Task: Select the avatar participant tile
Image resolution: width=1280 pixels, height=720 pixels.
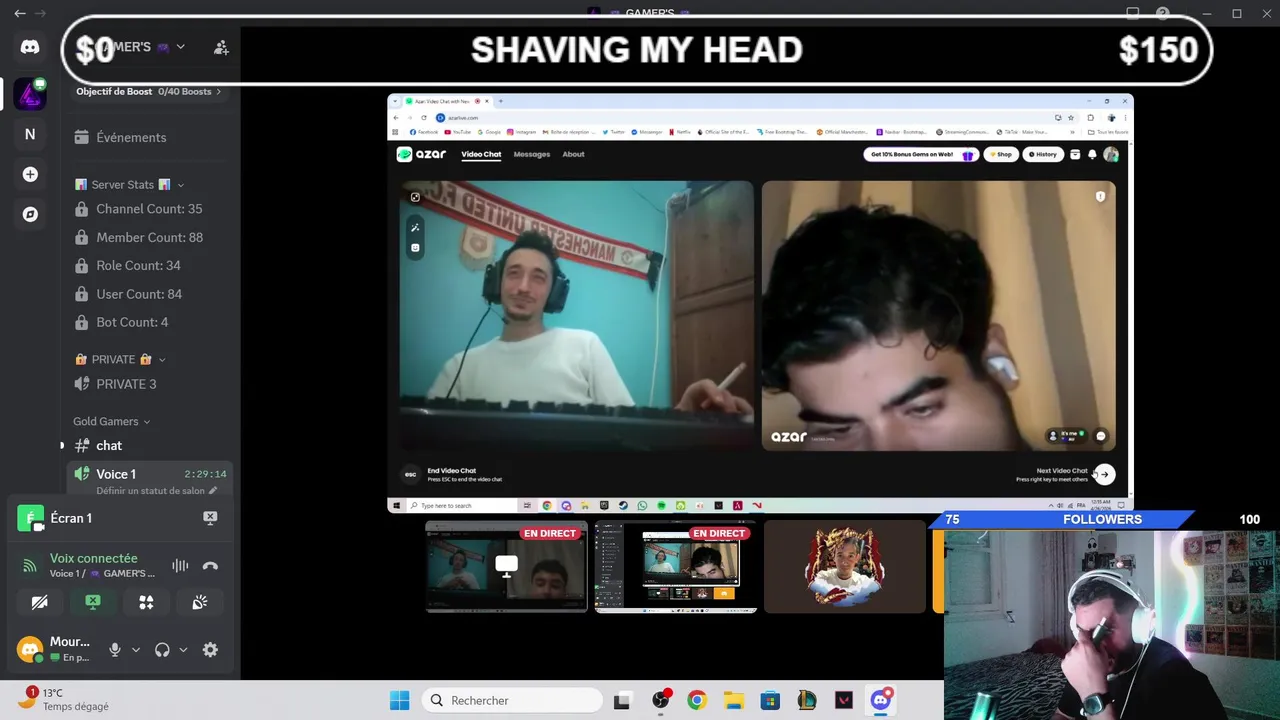Action: pyautogui.click(x=845, y=566)
